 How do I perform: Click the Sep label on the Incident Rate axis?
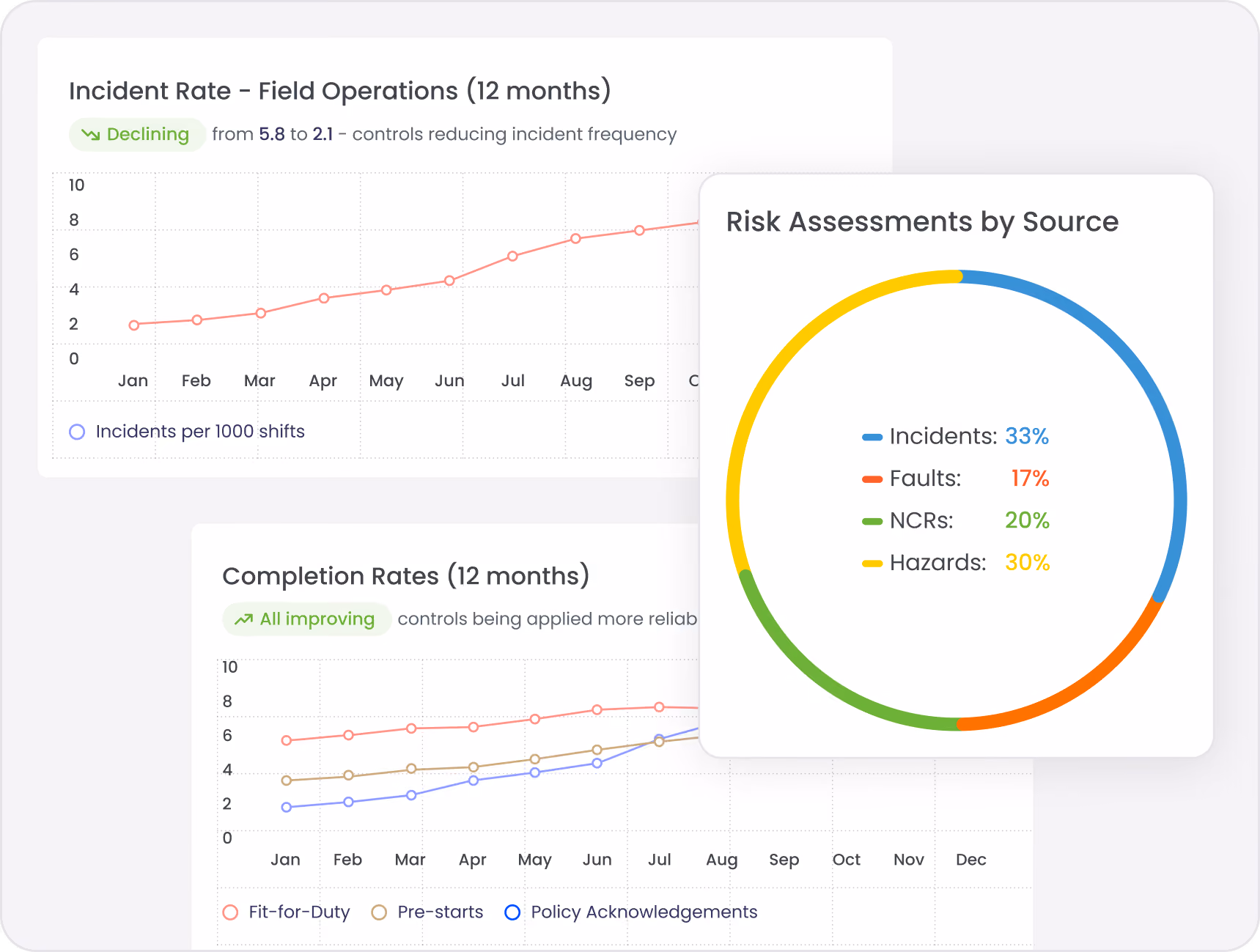[639, 381]
